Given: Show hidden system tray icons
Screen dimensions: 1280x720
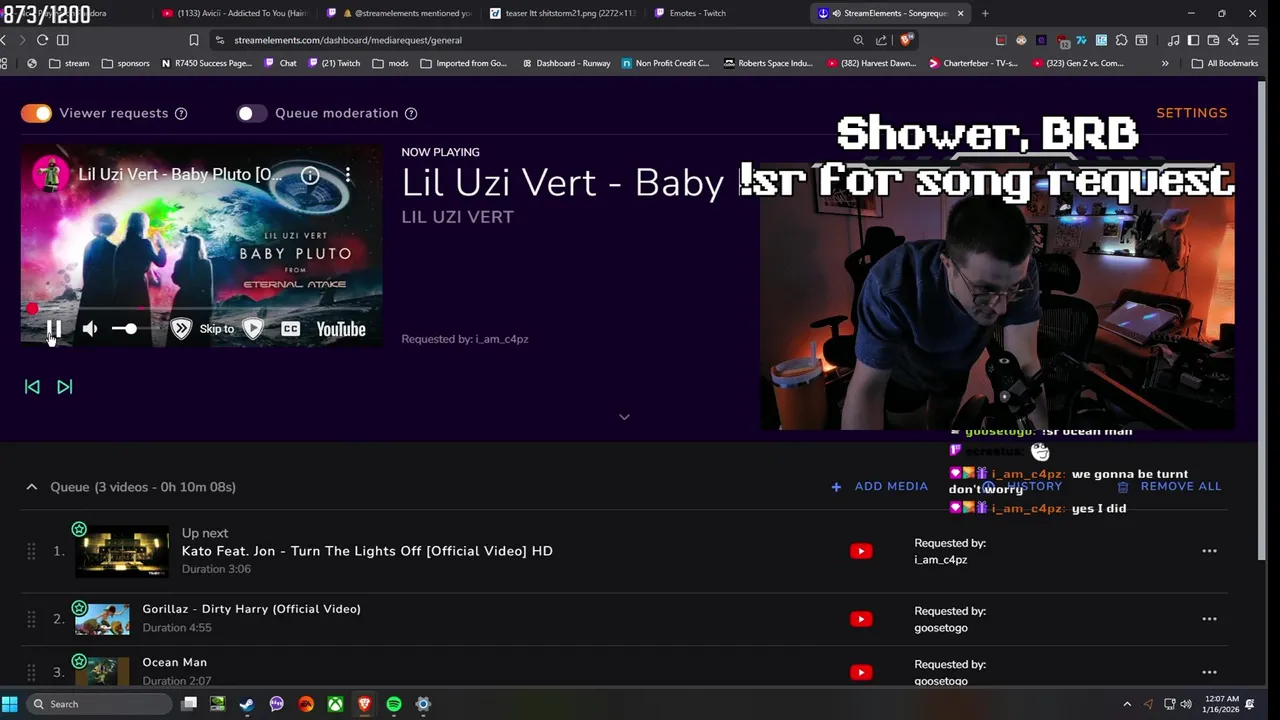Looking at the screenshot, I should tap(1127, 704).
